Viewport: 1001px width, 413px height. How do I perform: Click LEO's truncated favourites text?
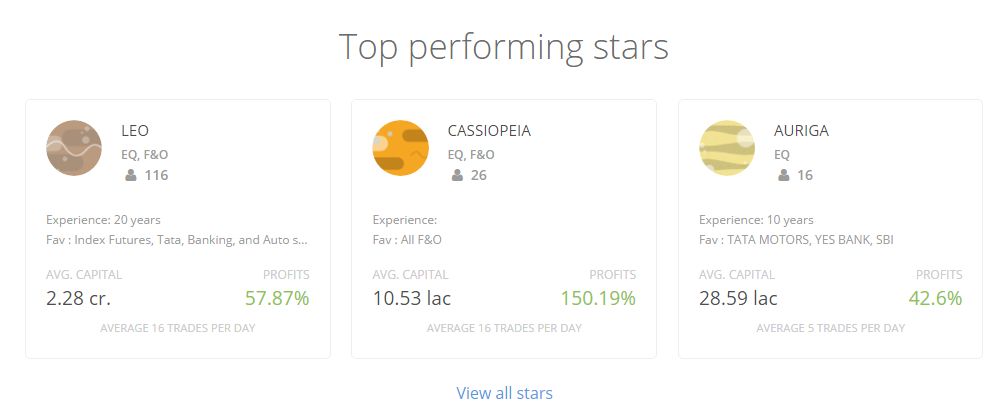[x=177, y=240]
